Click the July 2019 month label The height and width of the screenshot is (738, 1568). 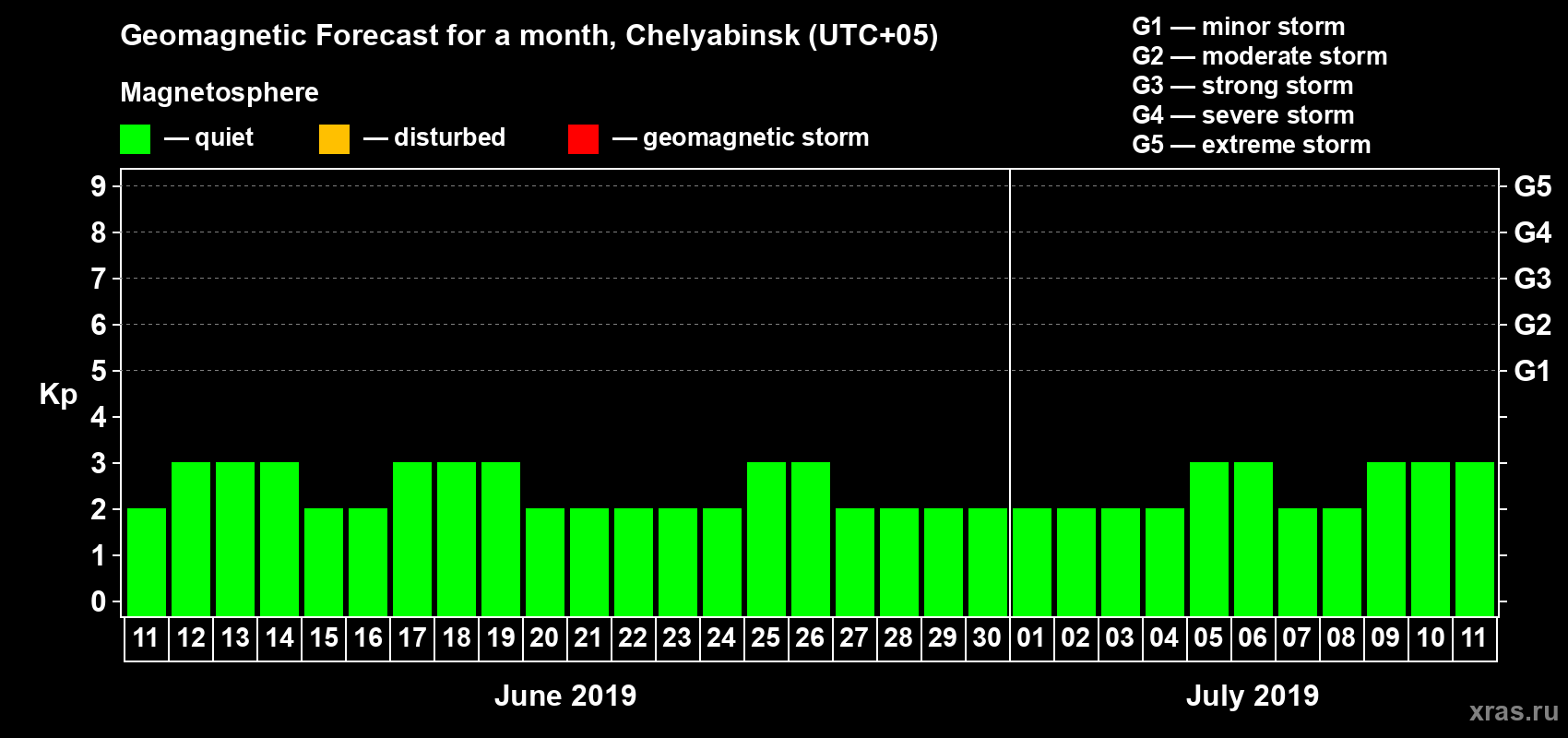1253,696
